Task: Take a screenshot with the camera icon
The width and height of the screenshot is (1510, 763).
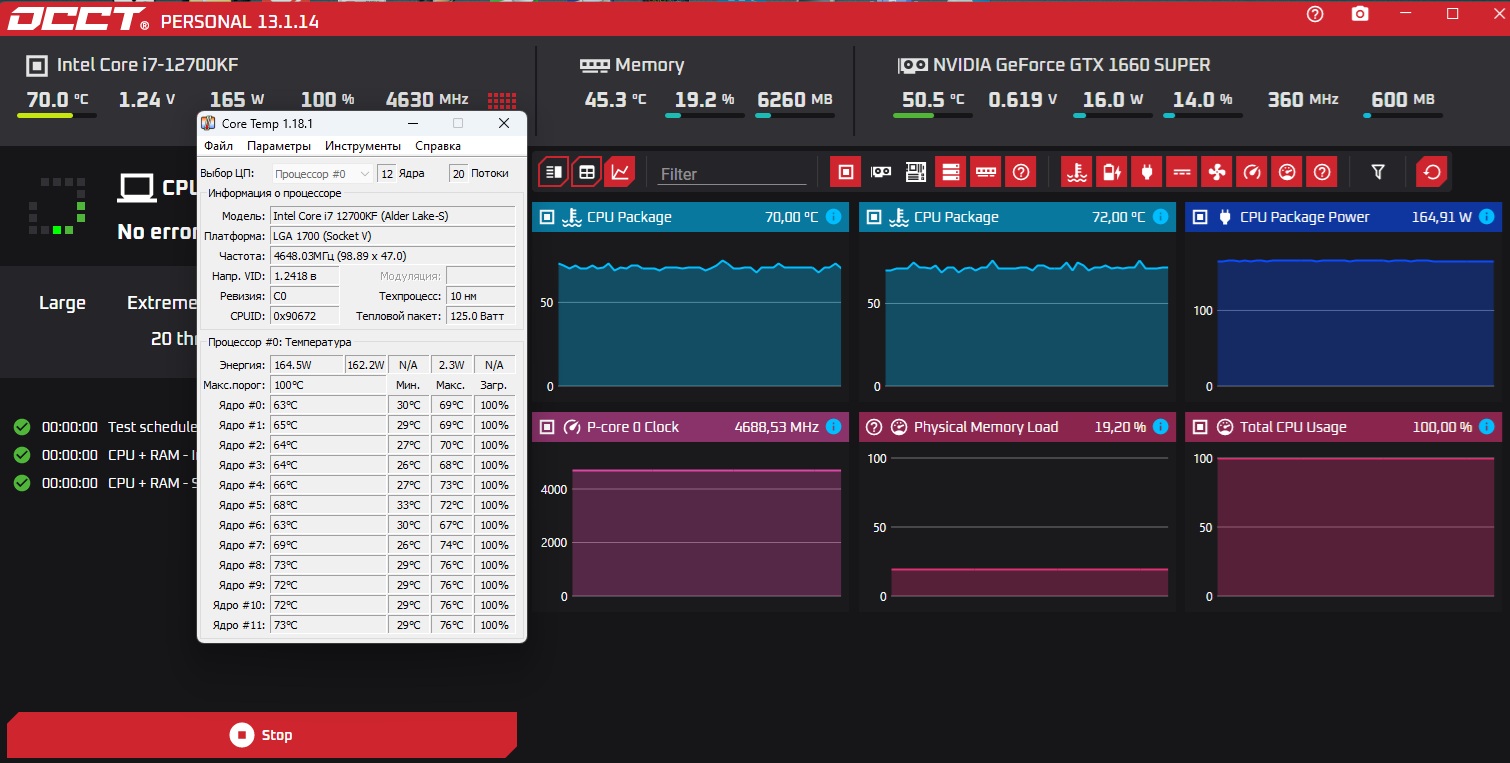Action: [1360, 14]
